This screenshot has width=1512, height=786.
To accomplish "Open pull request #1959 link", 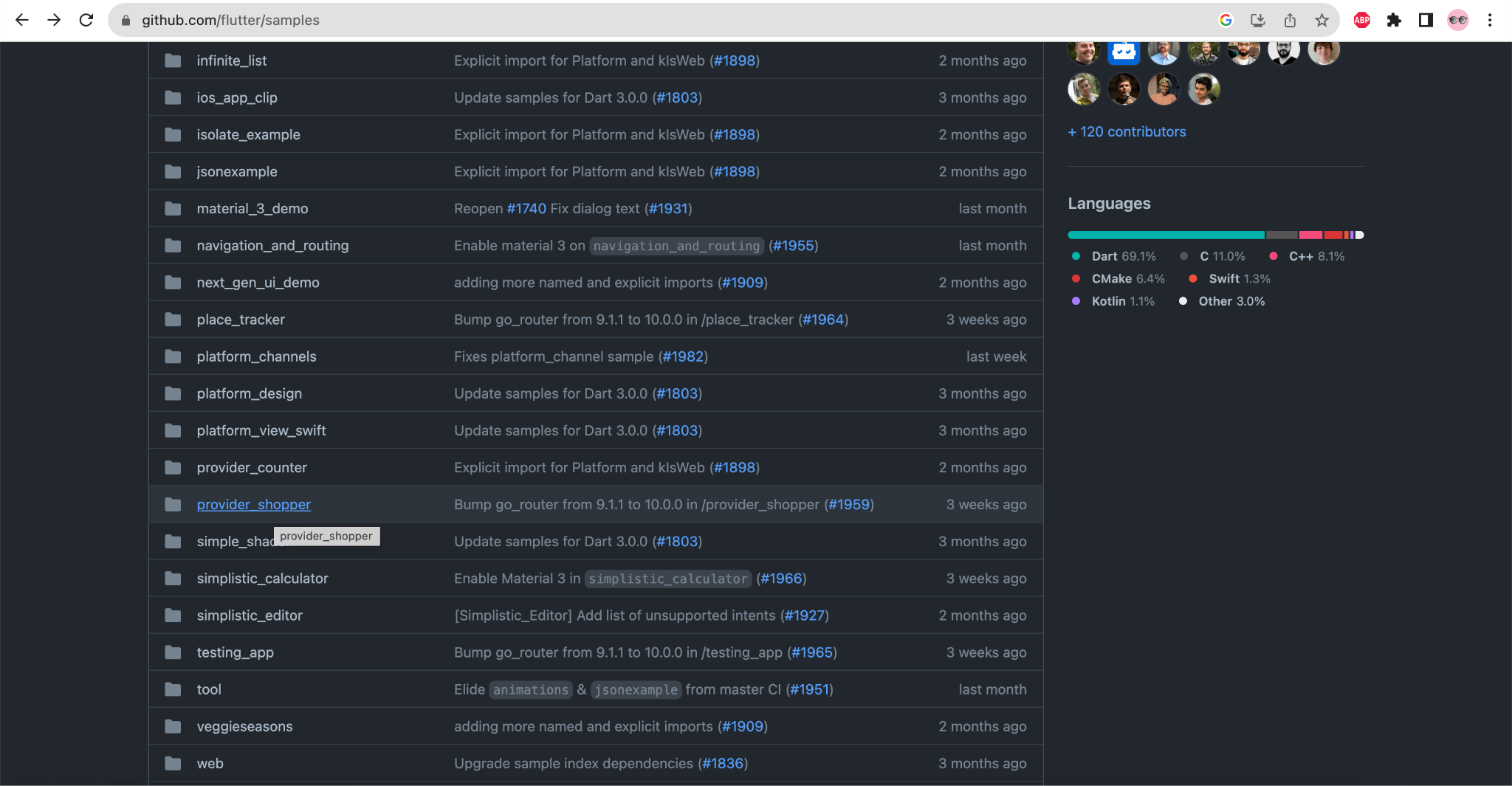I will pos(849,504).
